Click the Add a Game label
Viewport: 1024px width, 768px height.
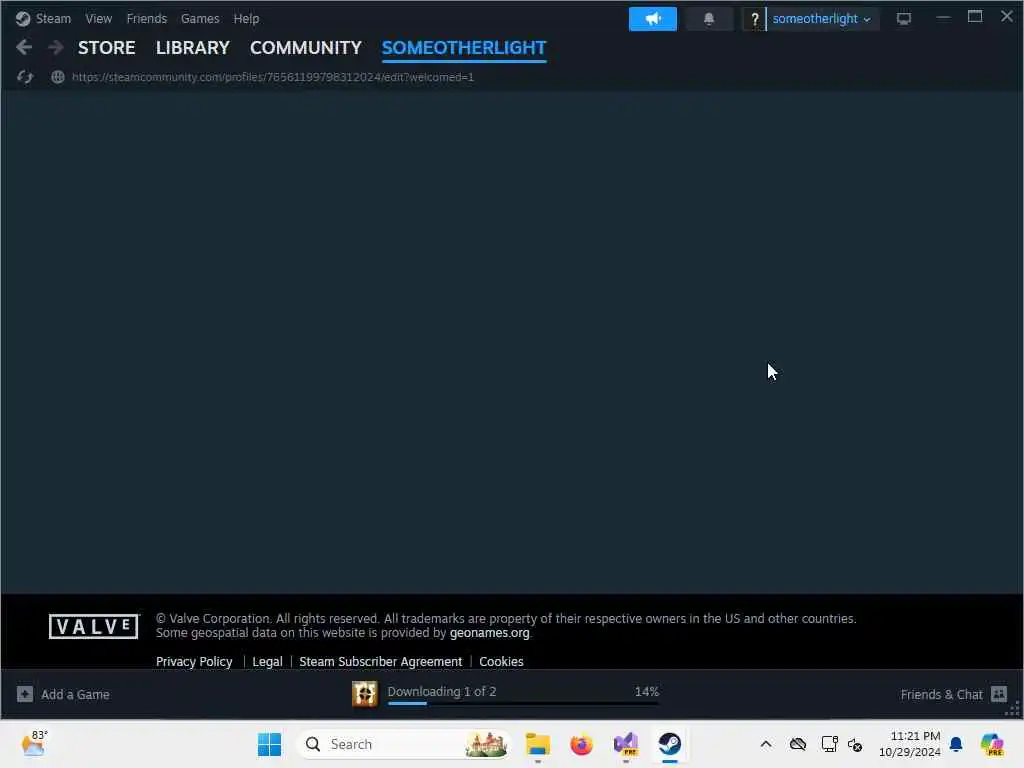pyautogui.click(x=75, y=694)
